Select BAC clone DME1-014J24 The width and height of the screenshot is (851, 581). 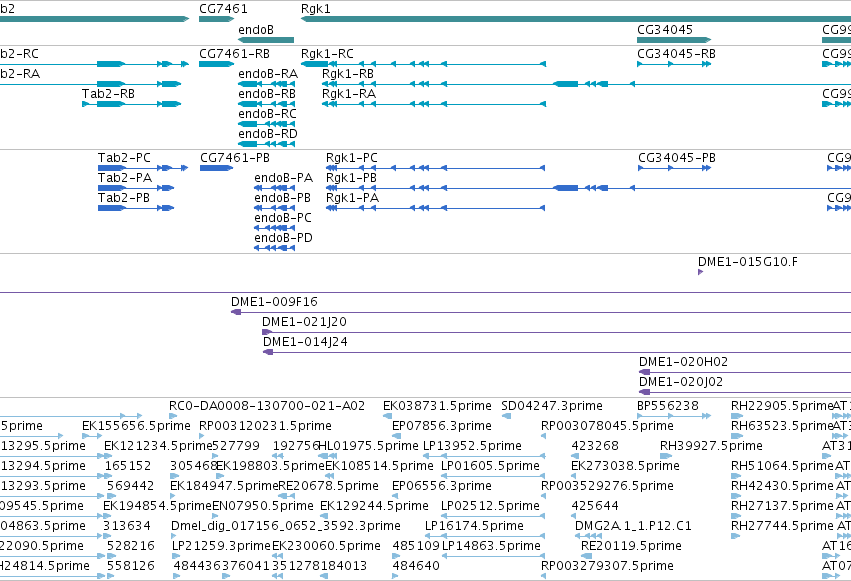tap(305, 342)
